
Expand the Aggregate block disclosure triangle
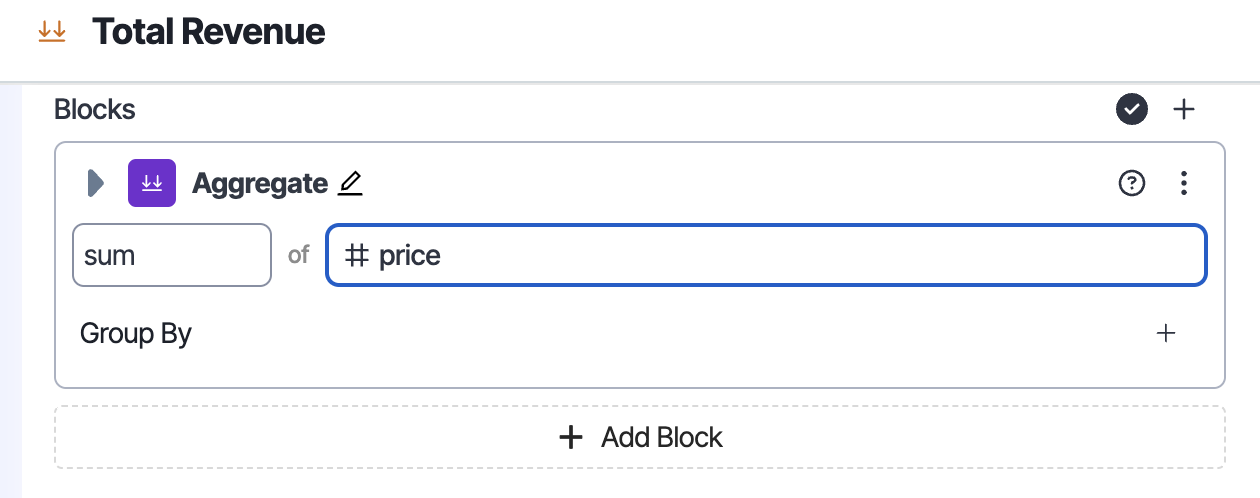pyautogui.click(x=96, y=183)
